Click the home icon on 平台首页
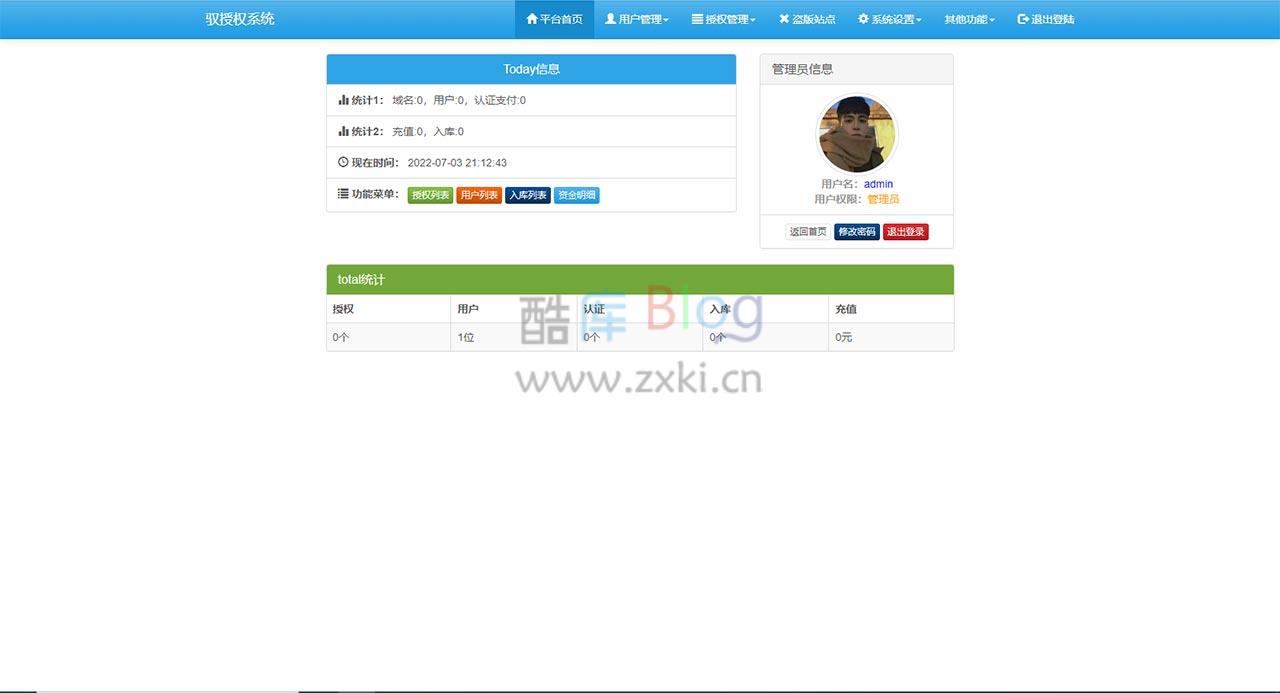The height and width of the screenshot is (693, 1280). click(532, 18)
